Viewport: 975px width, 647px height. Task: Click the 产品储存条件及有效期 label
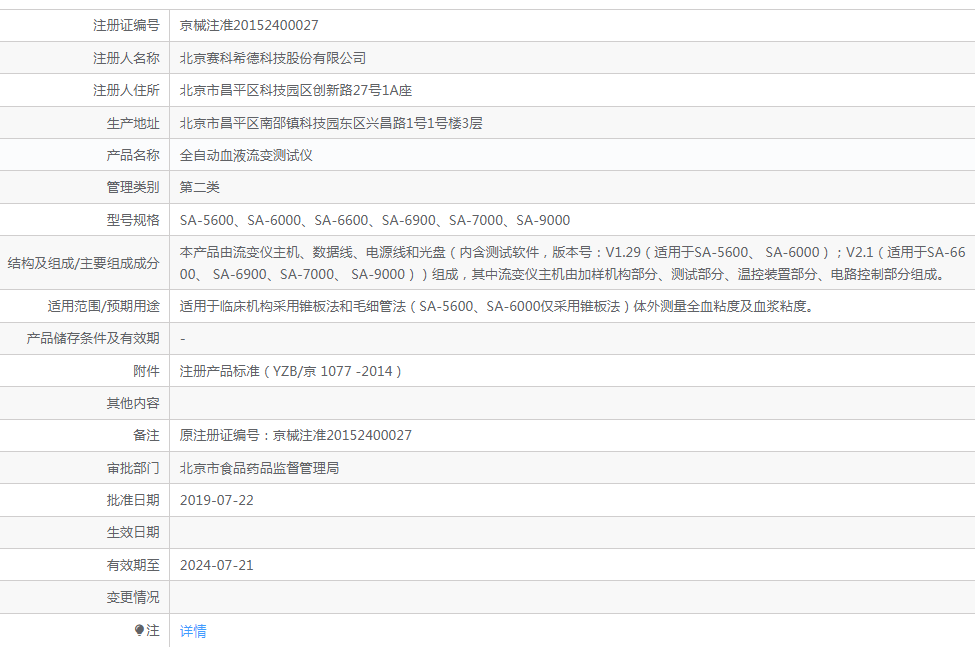[x=93, y=339]
